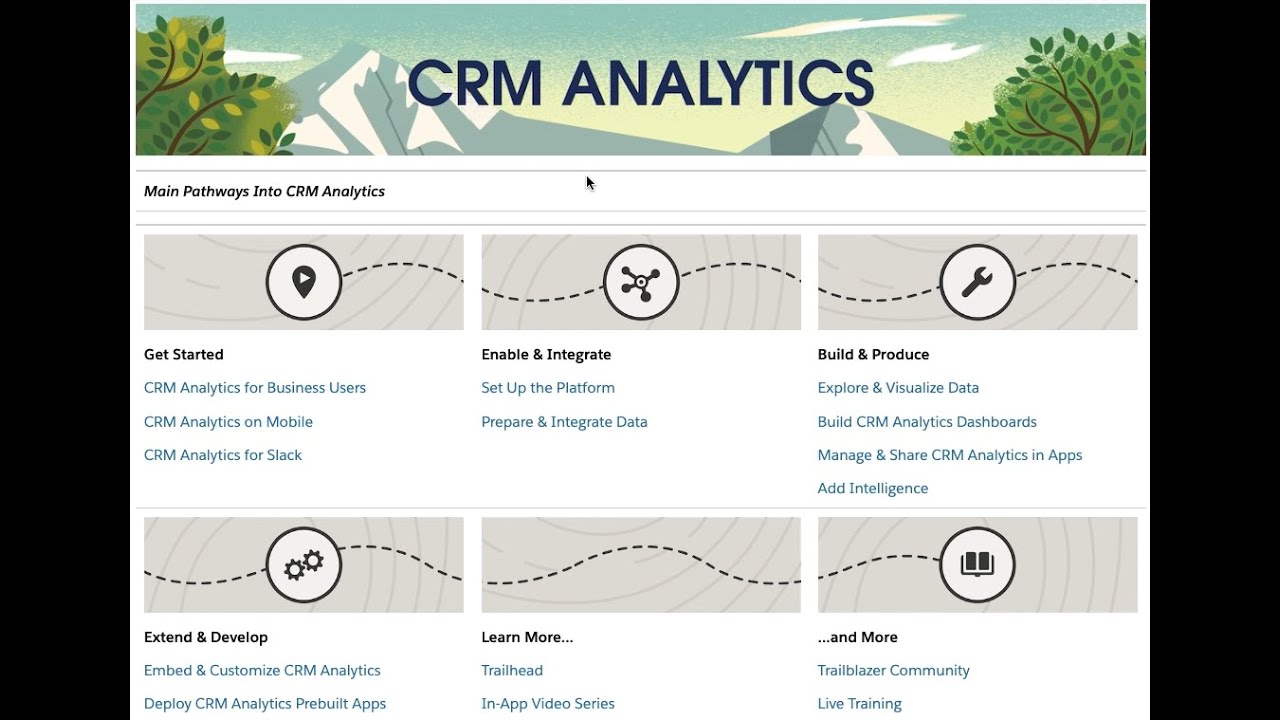
Task: Click the Learn More... dashed path image
Action: pos(641,565)
